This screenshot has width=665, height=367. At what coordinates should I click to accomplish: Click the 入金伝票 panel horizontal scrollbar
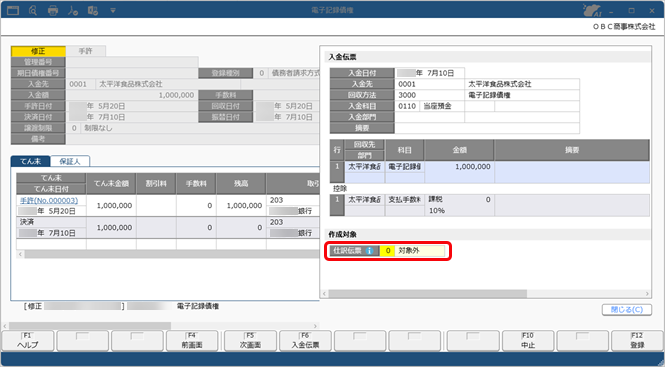428,294
